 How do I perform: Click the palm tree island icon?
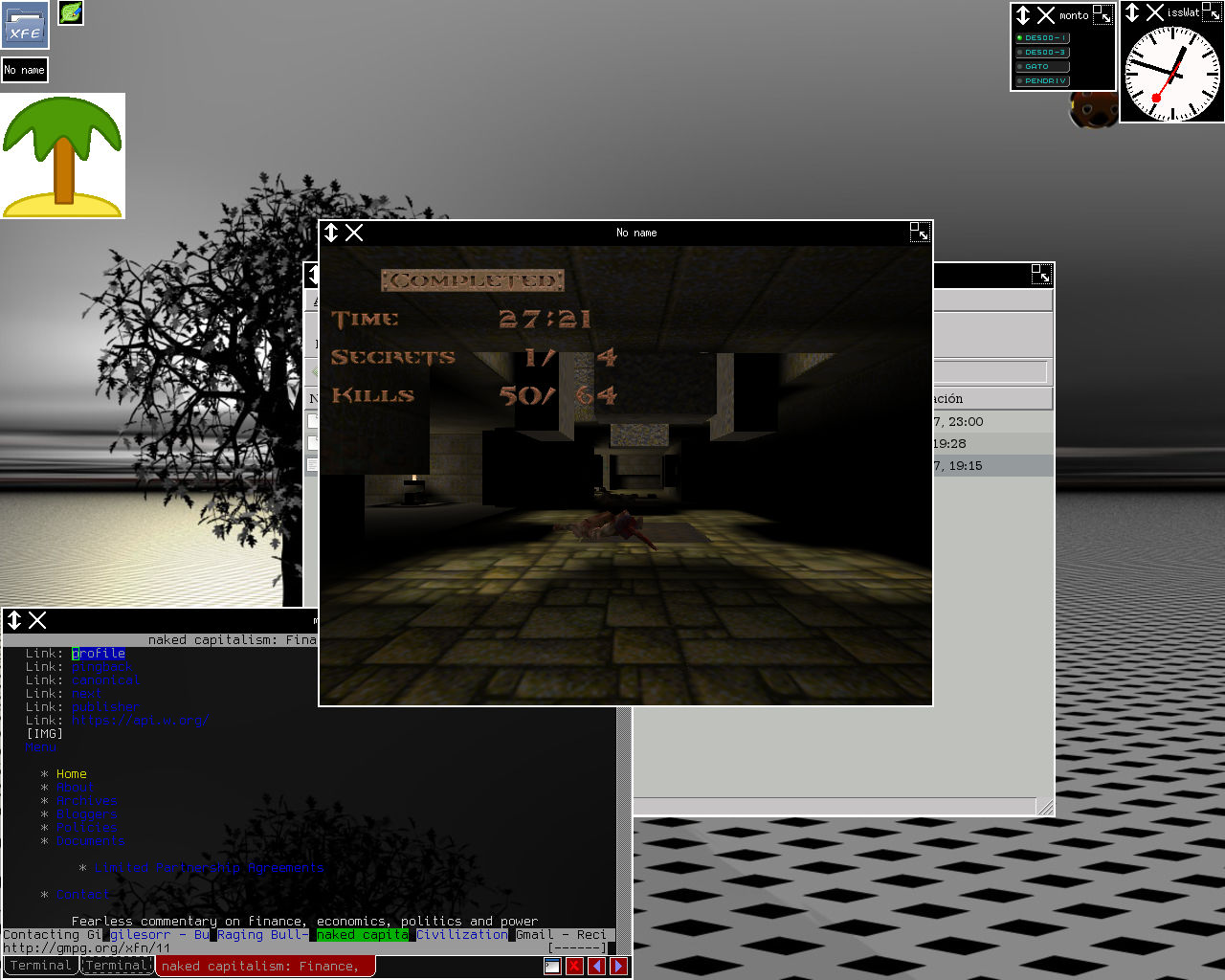[63, 156]
